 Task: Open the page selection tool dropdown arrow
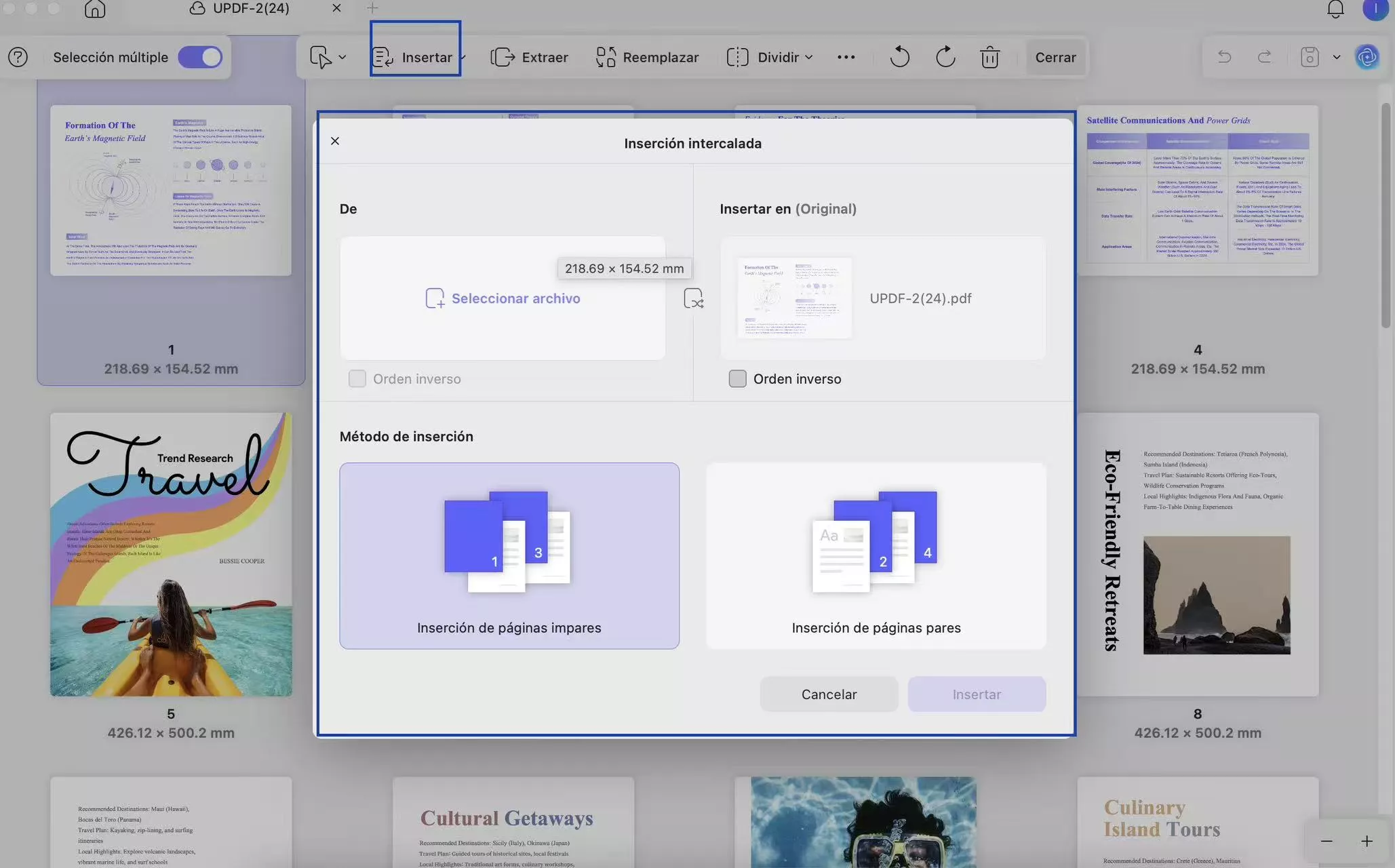pyautogui.click(x=342, y=58)
